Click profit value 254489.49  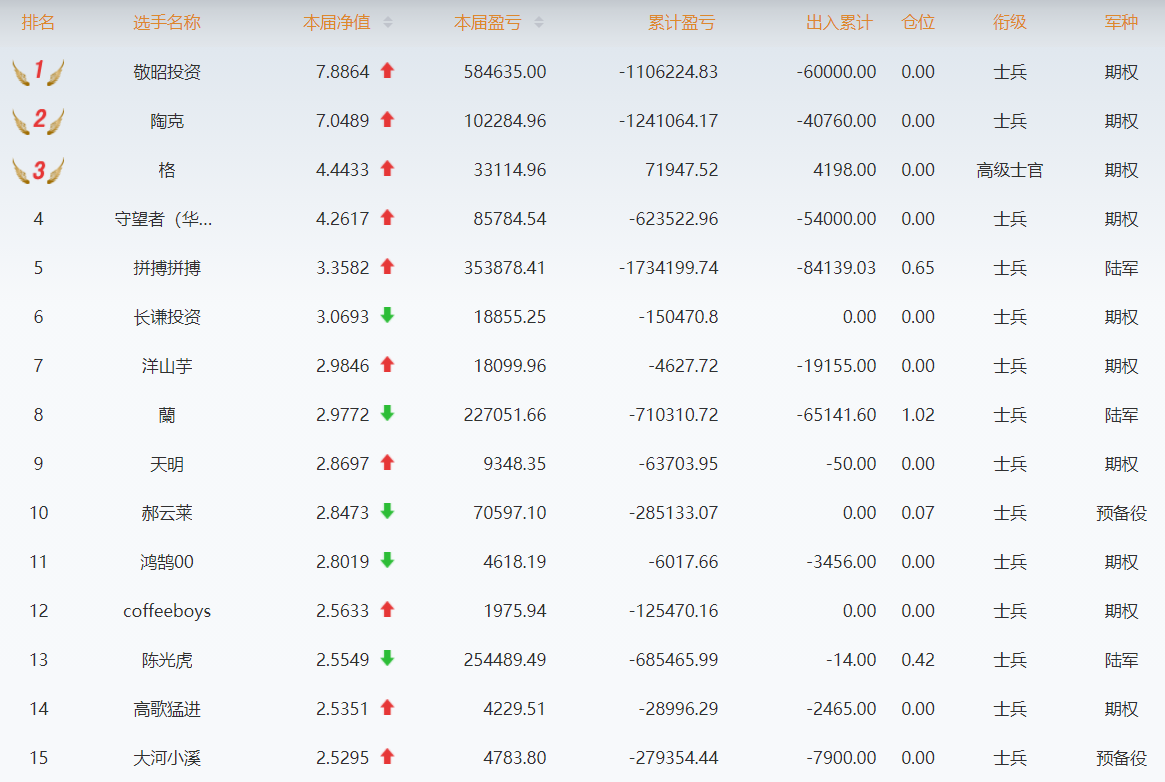(x=504, y=660)
